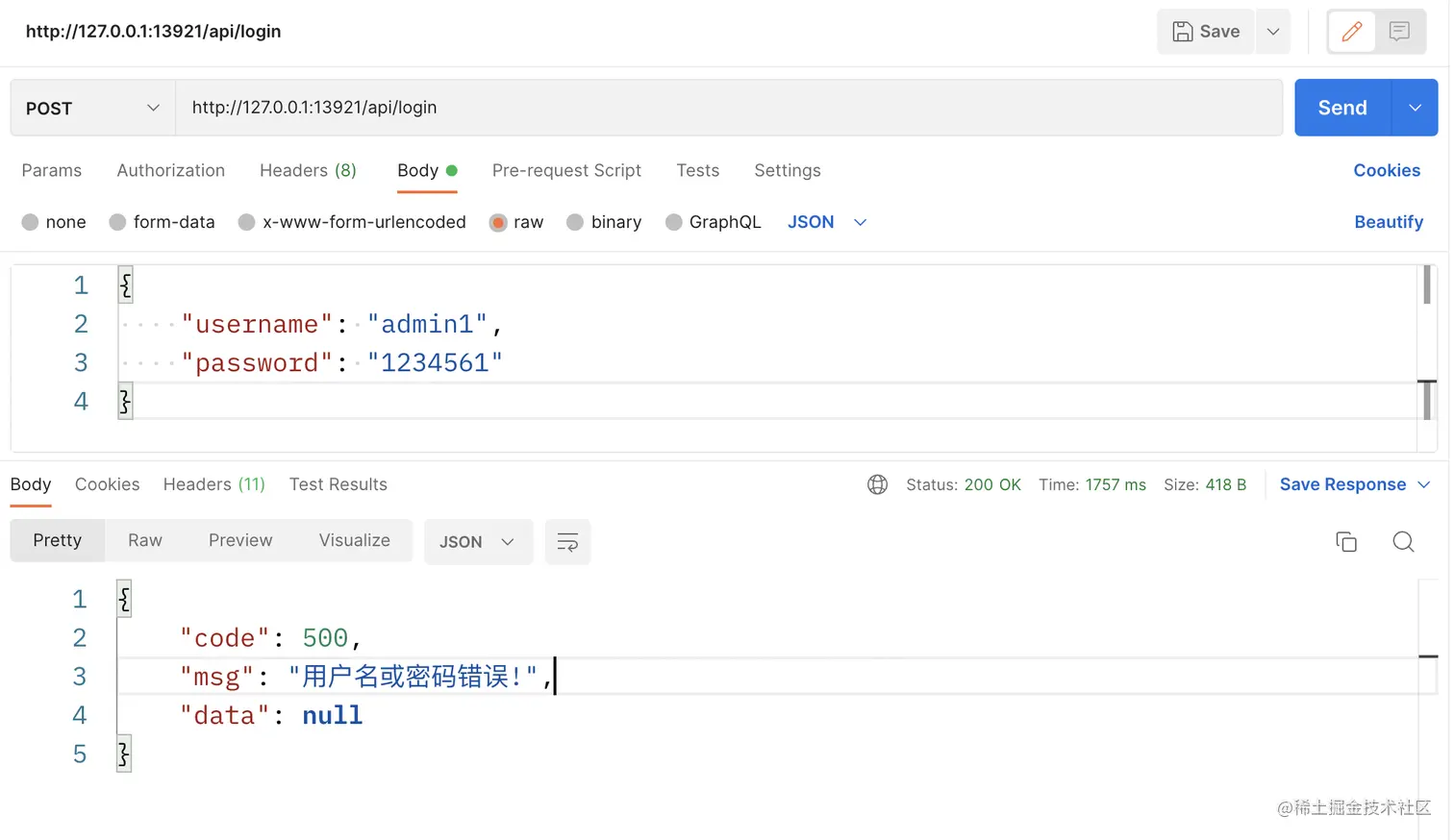Screen dimensions: 1454x840
Task: Expand the Send options arrow
Action: pyautogui.click(x=1415, y=108)
